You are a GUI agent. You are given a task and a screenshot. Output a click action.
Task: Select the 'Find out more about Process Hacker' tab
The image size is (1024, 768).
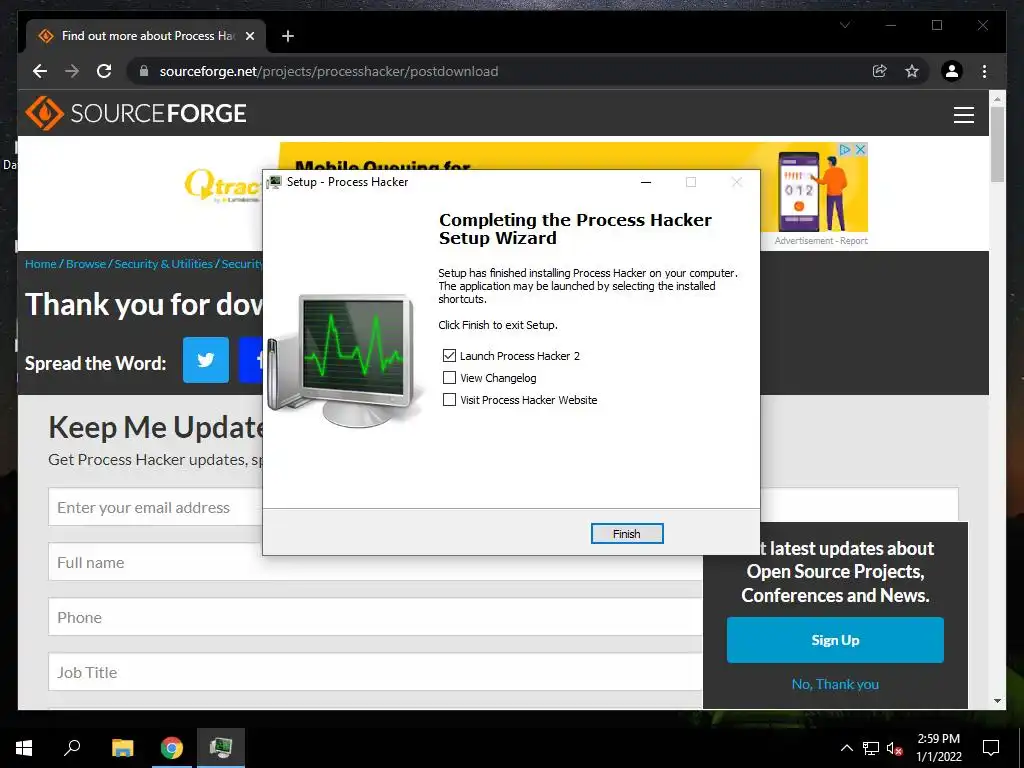click(147, 36)
